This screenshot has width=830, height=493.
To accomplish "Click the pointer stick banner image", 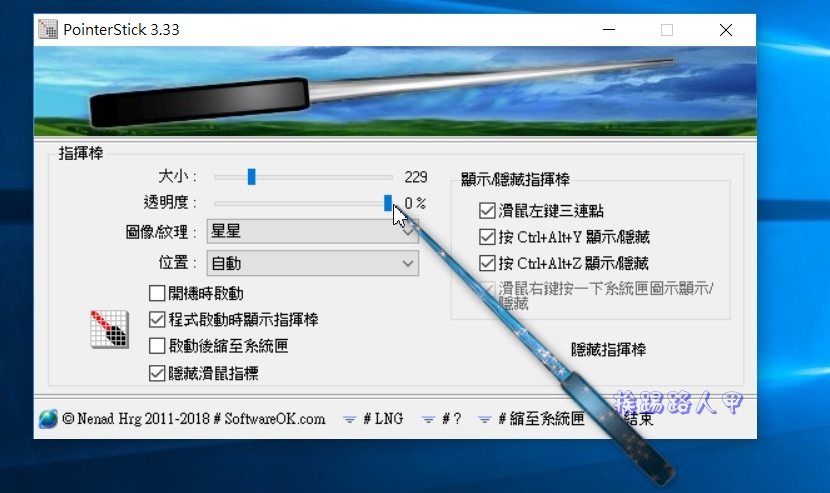I will (395, 91).
